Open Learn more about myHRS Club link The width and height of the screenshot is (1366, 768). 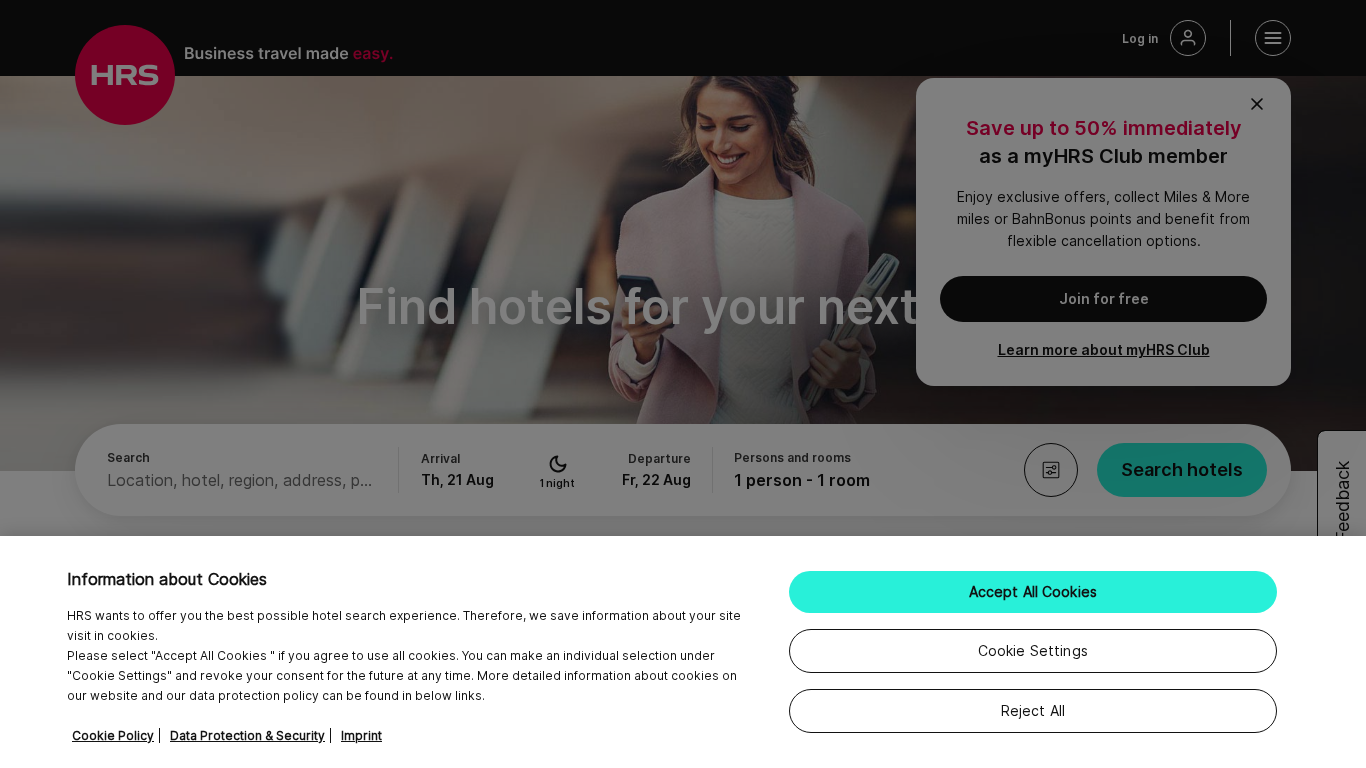[1103, 350]
